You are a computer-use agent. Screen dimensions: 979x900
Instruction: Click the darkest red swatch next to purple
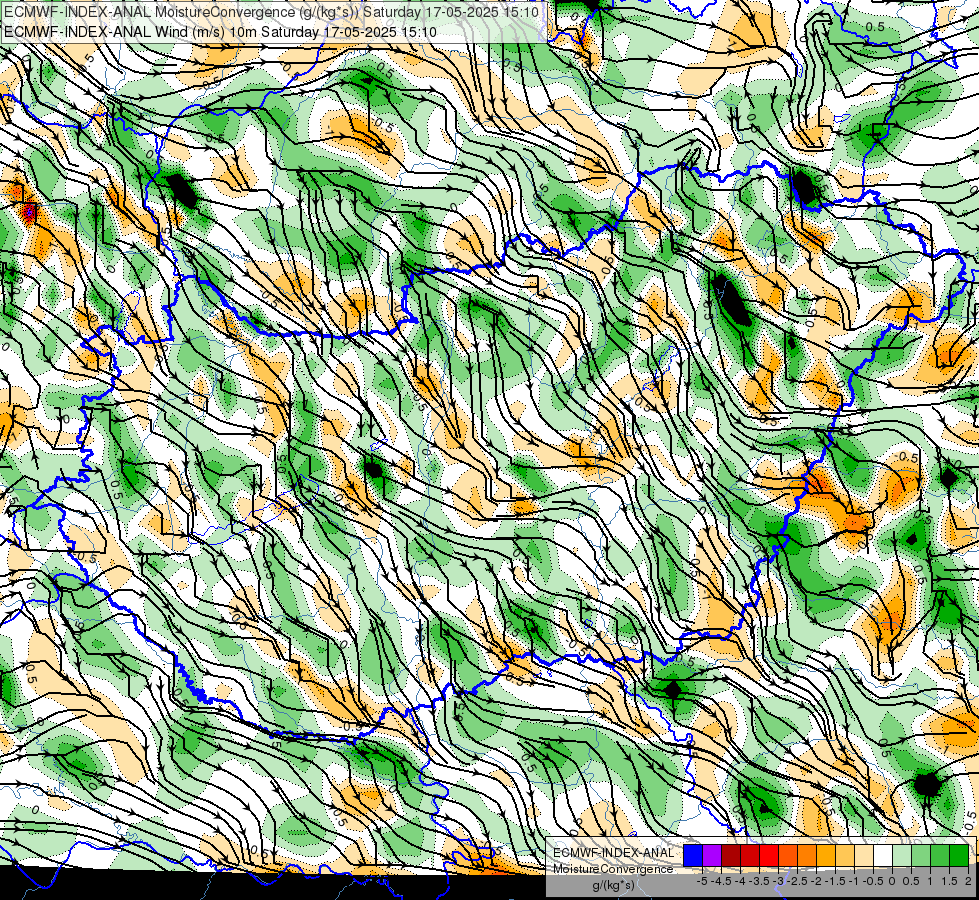point(731,855)
